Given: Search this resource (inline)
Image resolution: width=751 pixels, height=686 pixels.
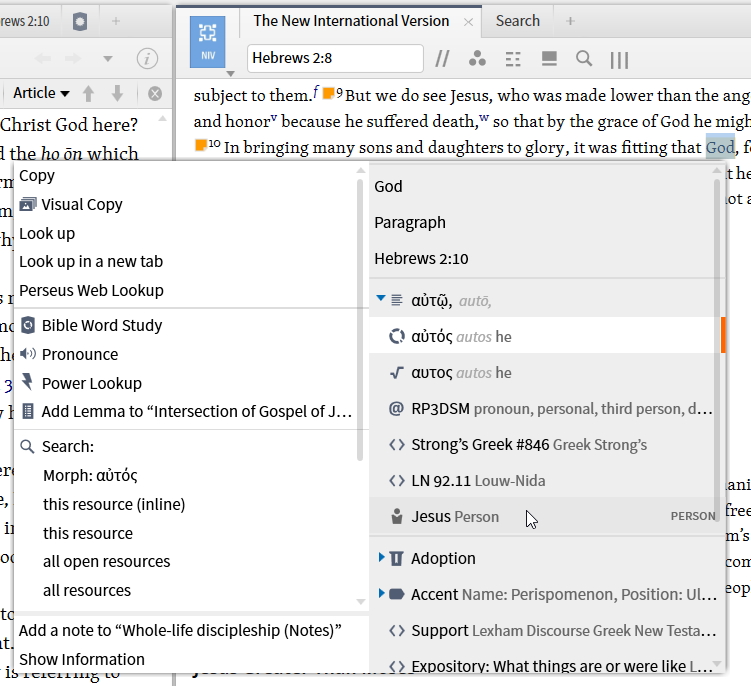Looking at the screenshot, I should click(114, 504).
